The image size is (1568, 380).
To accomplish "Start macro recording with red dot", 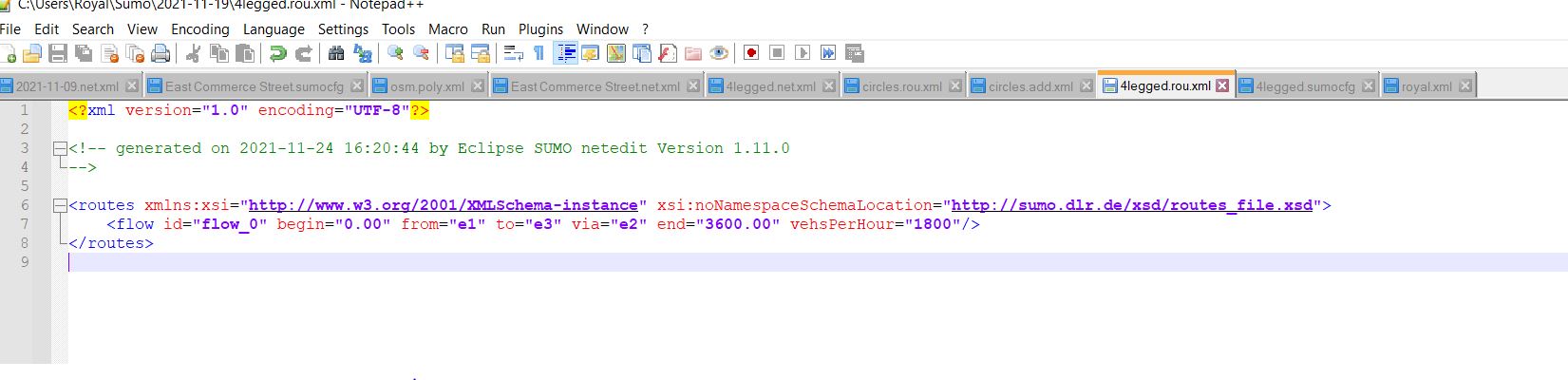I will [751, 53].
